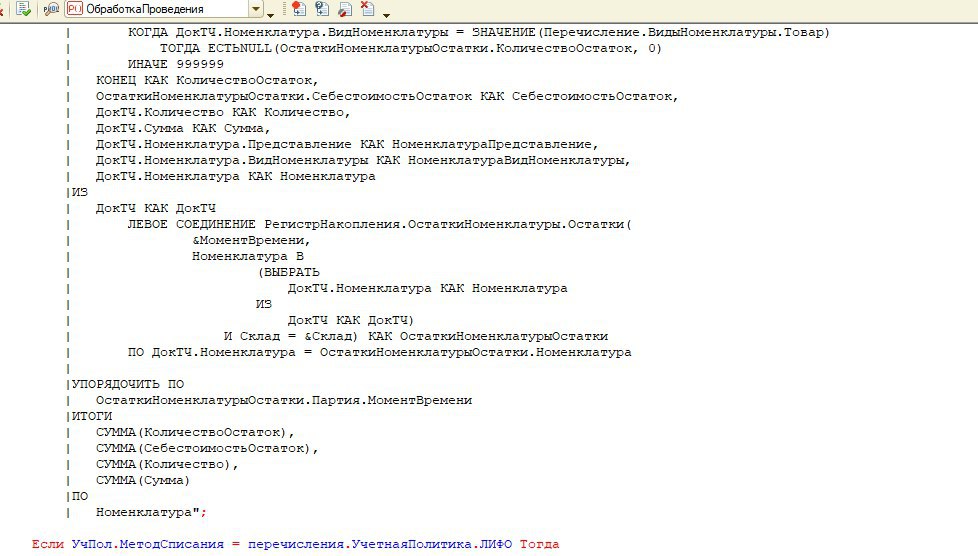Click the red 'Тогда' keyword at the bottom
Image resolution: width=978 pixels, height=556 pixels.
tap(540, 544)
